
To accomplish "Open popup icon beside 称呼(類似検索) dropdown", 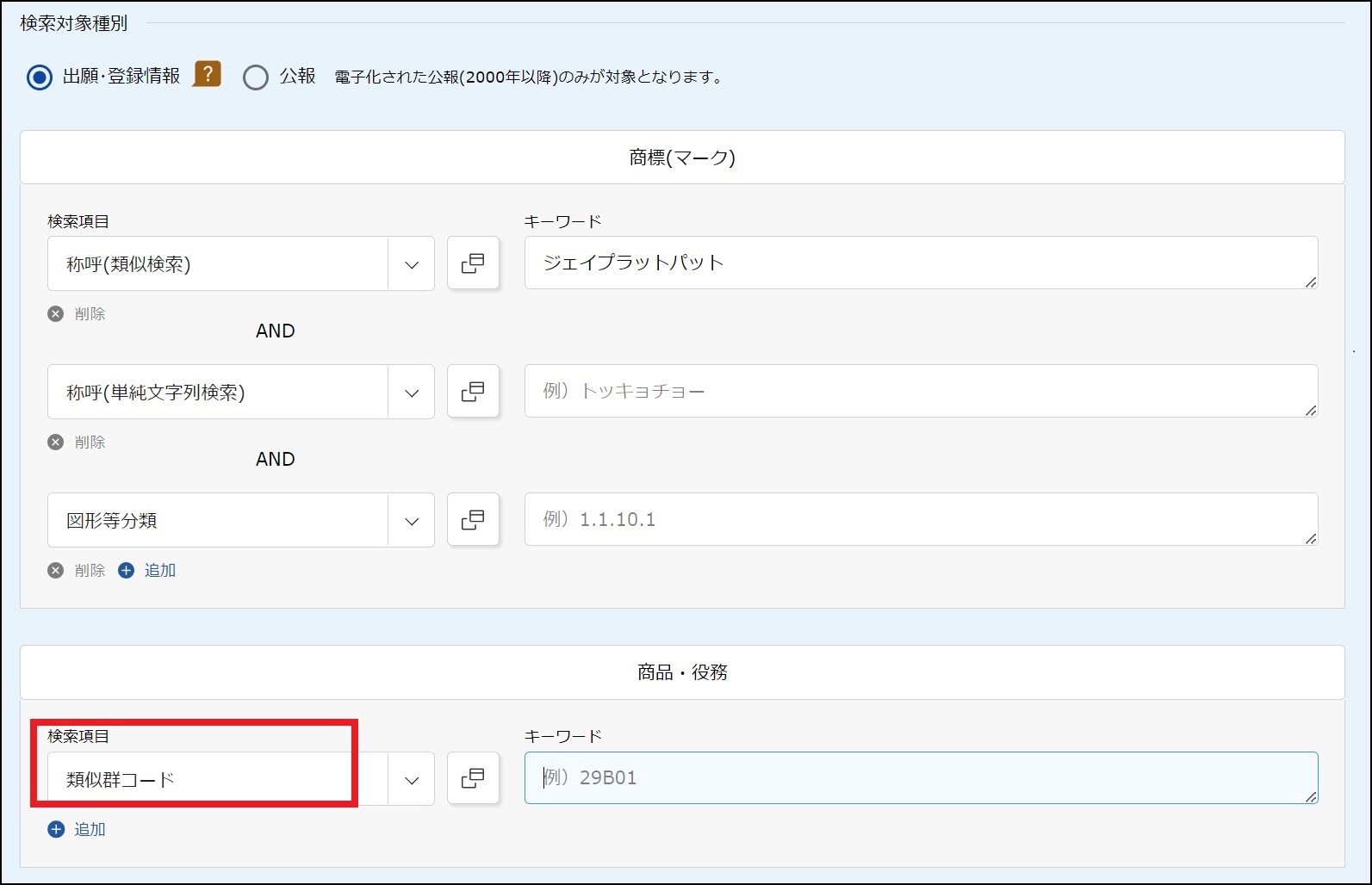I will 473,263.
